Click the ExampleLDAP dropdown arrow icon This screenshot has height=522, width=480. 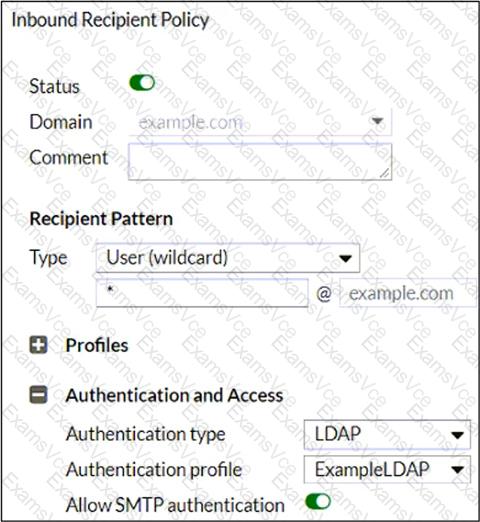[x=457, y=470]
